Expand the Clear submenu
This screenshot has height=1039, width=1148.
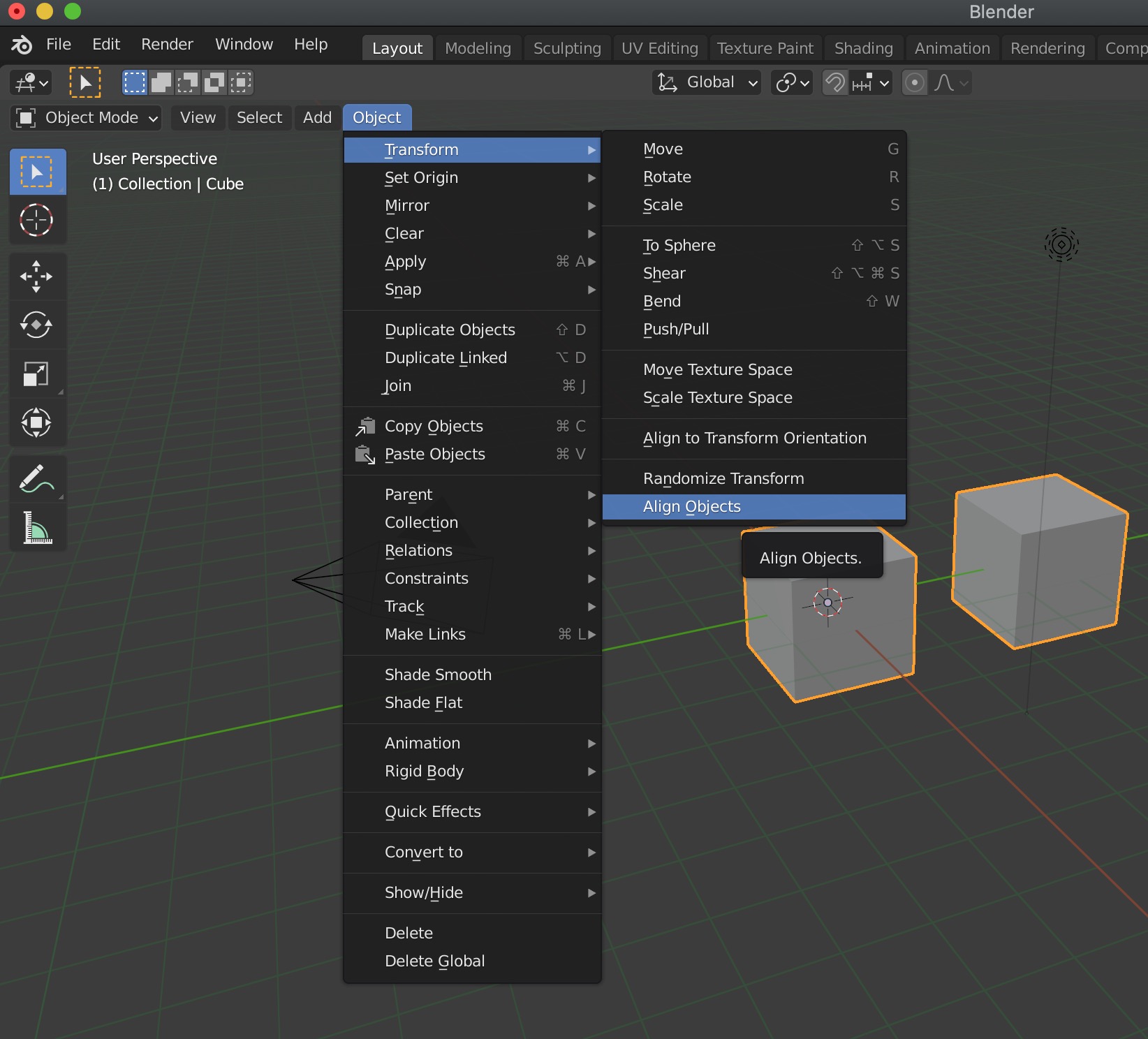(x=473, y=233)
